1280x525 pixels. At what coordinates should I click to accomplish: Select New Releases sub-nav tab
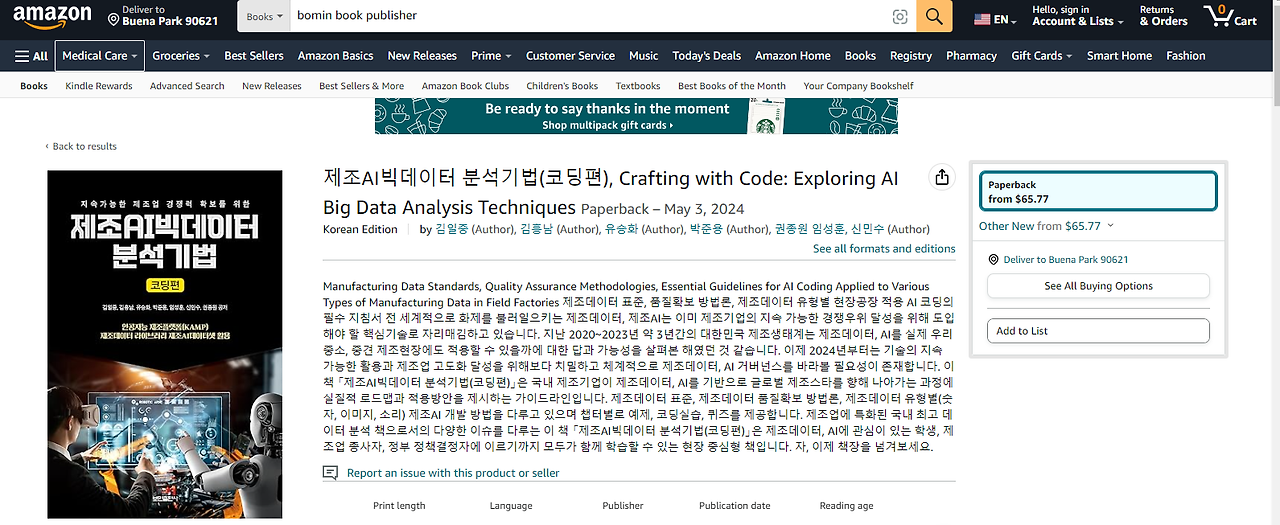pos(272,86)
